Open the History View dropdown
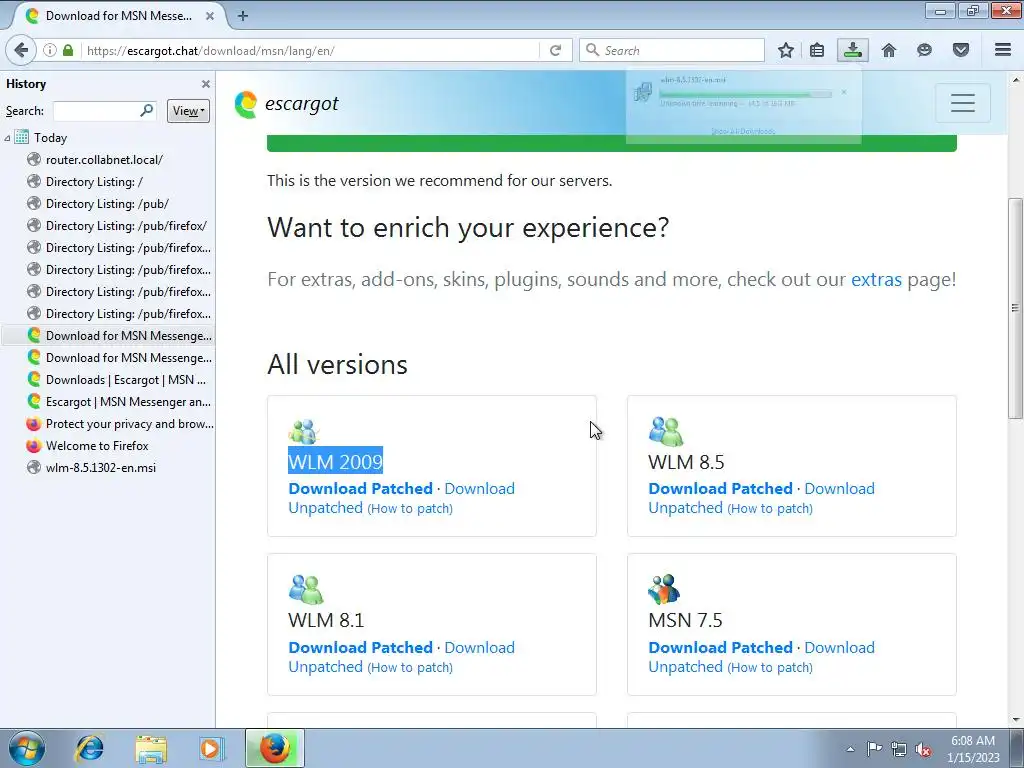Image resolution: width=1024 pixels, height=768 pixels. (188, 111)
